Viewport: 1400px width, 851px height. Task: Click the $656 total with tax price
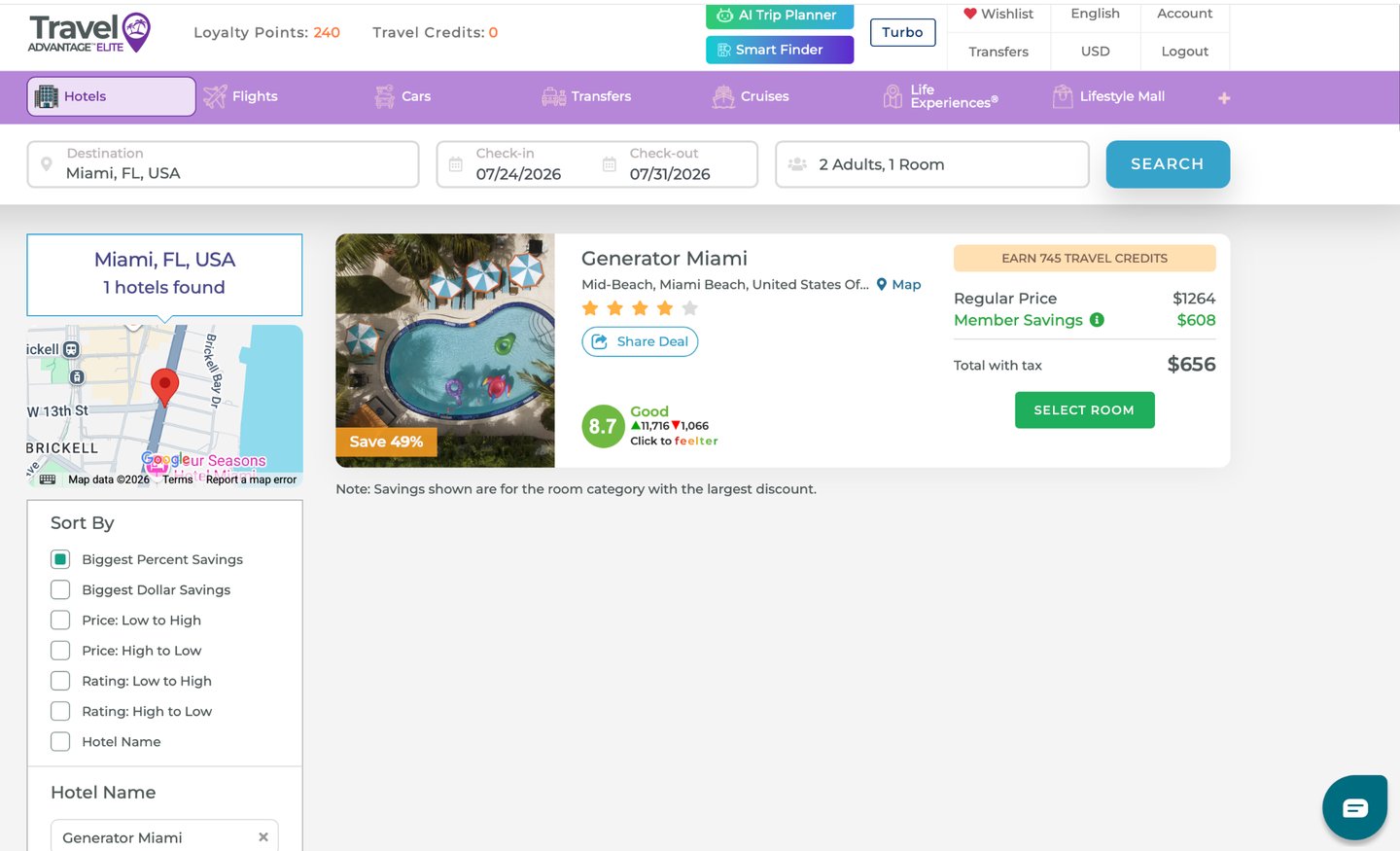[x=1191, y=365]
